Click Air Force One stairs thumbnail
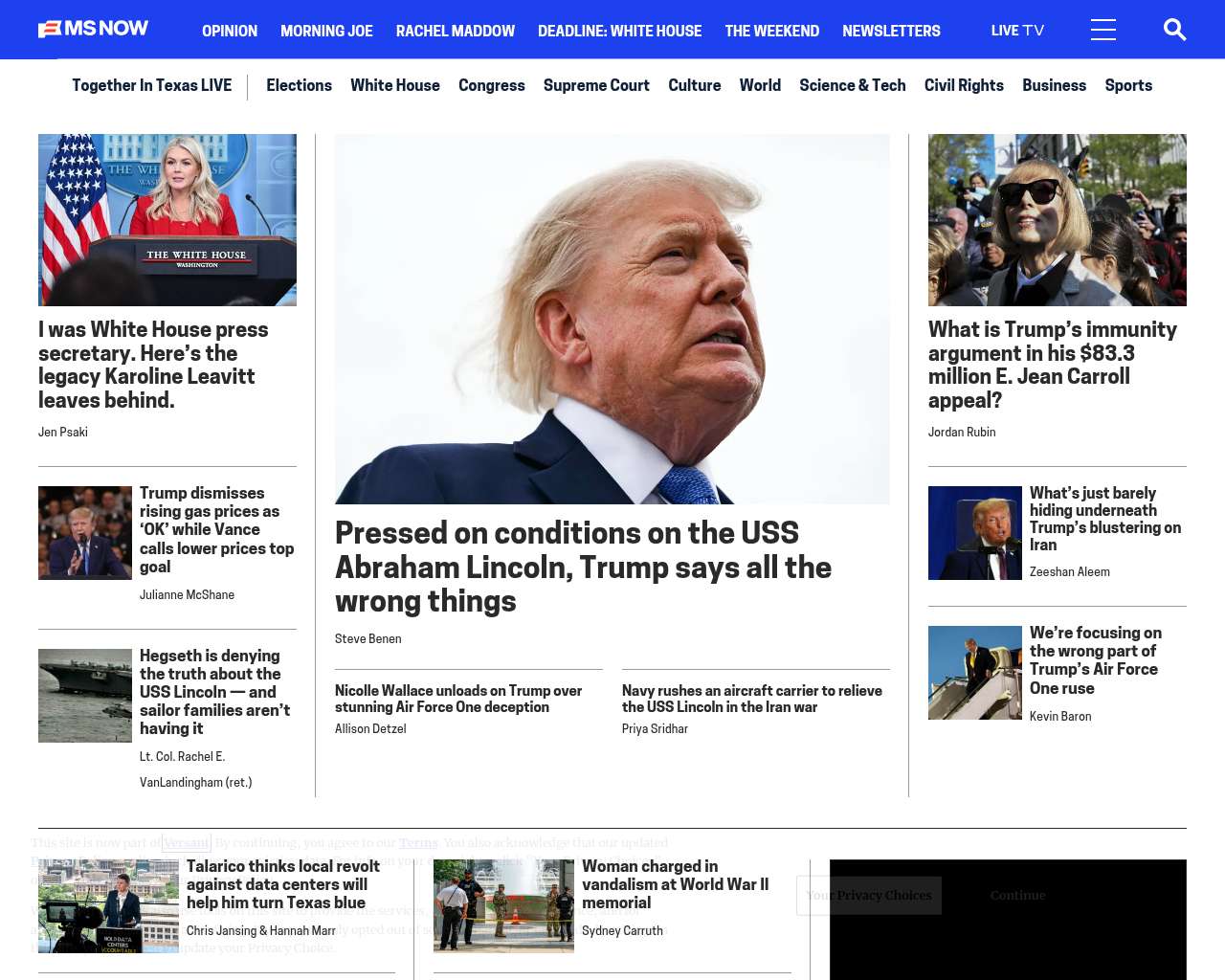 point(975,673)
